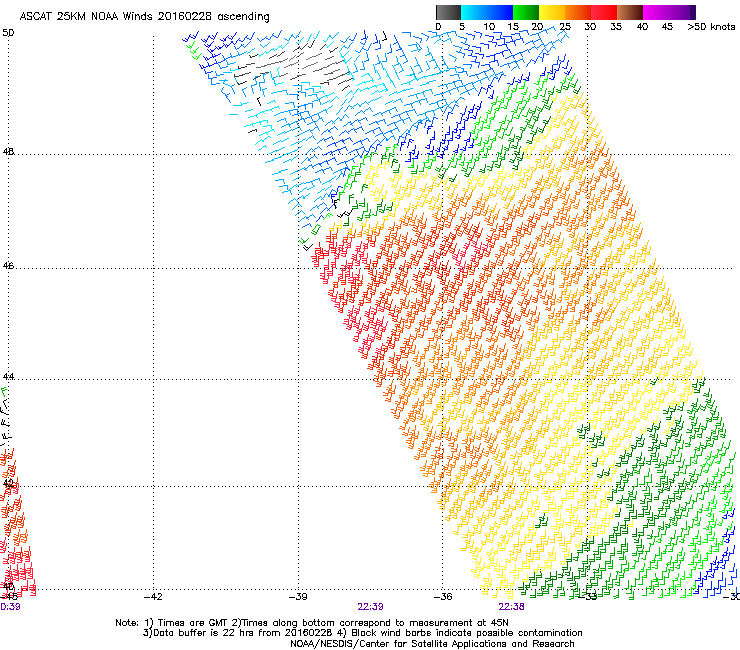Screen dimensions: 740x650
Task: Click the longitude label '-42' on the bottom axis
Action: click(x=153, y=597)
